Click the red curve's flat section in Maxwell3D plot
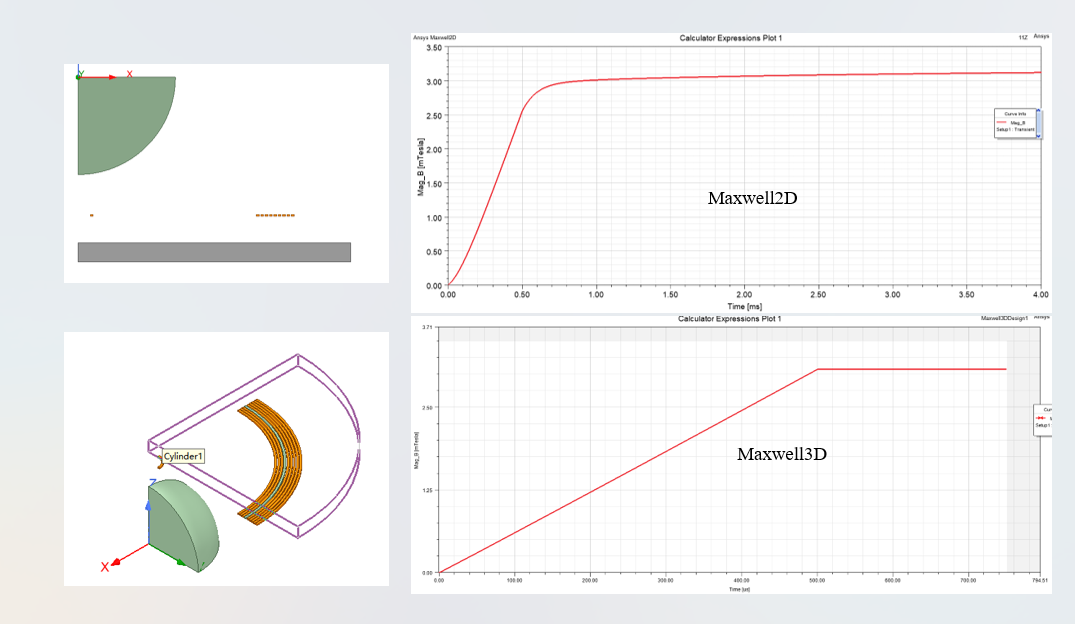This screenshot has width=1075, height=624. 912,369
